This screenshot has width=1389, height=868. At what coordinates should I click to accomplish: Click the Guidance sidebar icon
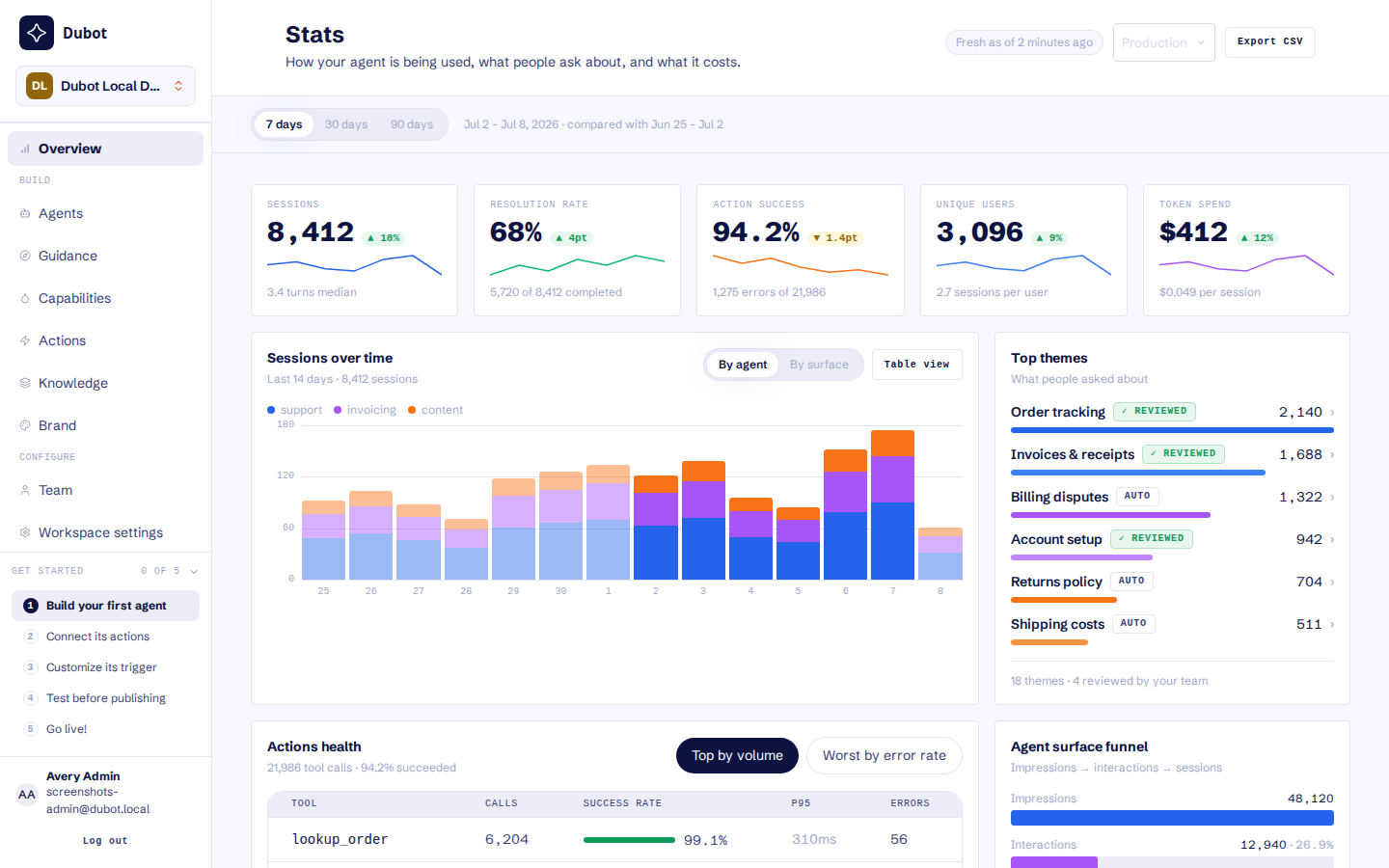pyautogui.click(x=25, y=256)
